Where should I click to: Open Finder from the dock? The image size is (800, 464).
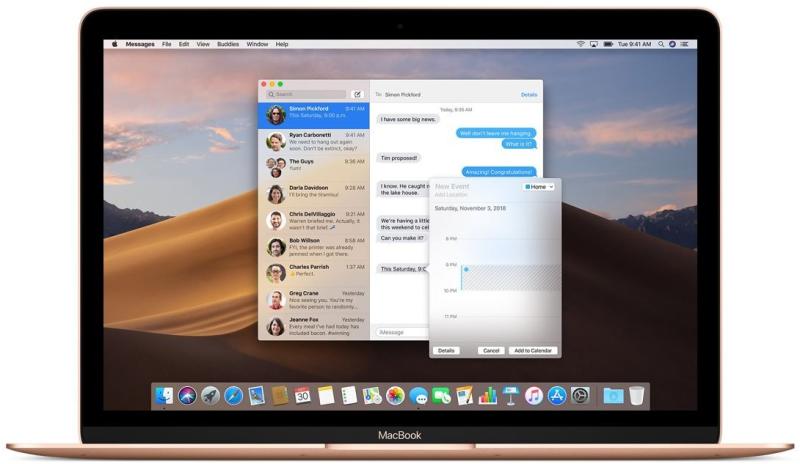(x=164, y=396)
